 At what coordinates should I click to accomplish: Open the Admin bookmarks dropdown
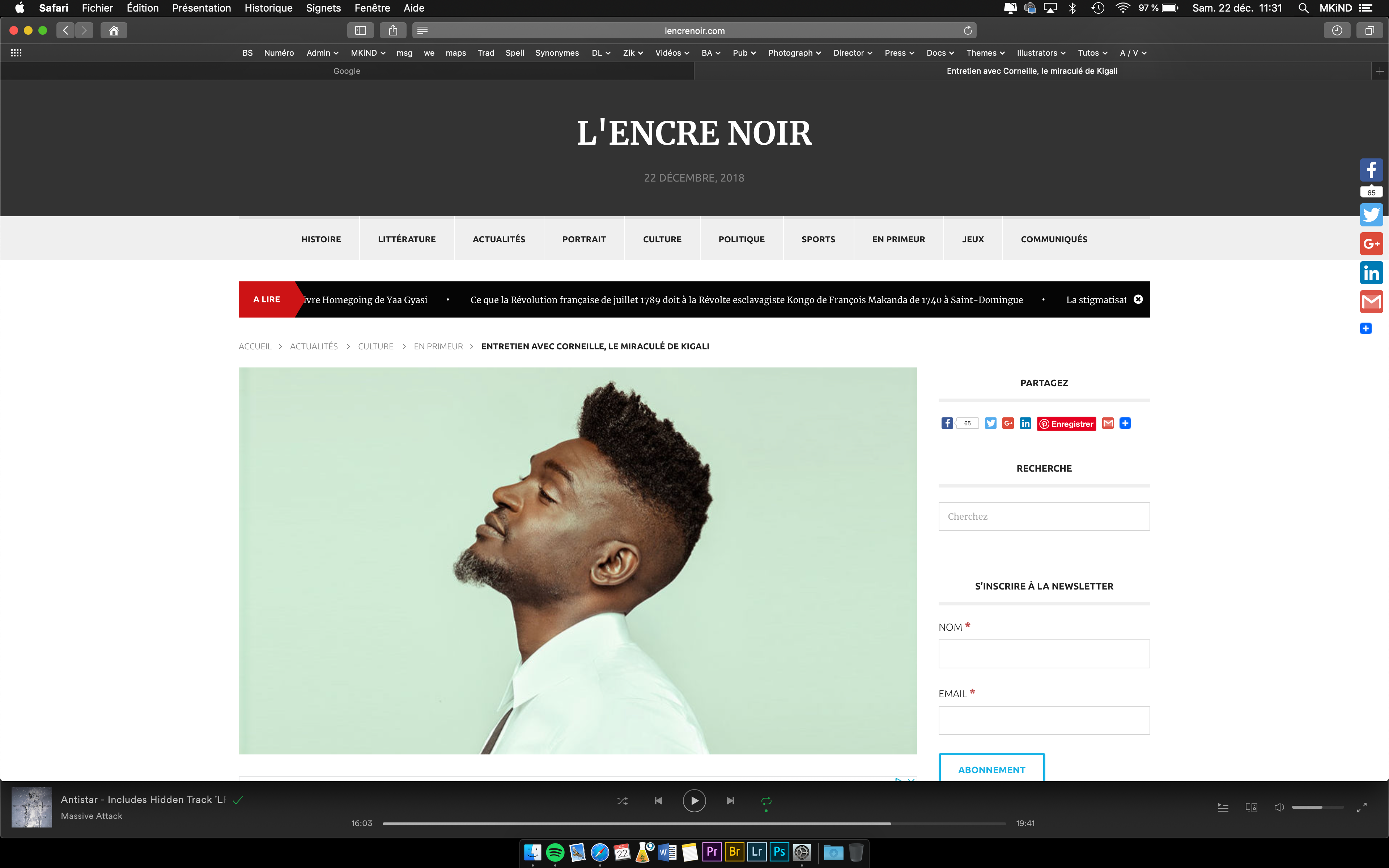click(x=323, y=53)
